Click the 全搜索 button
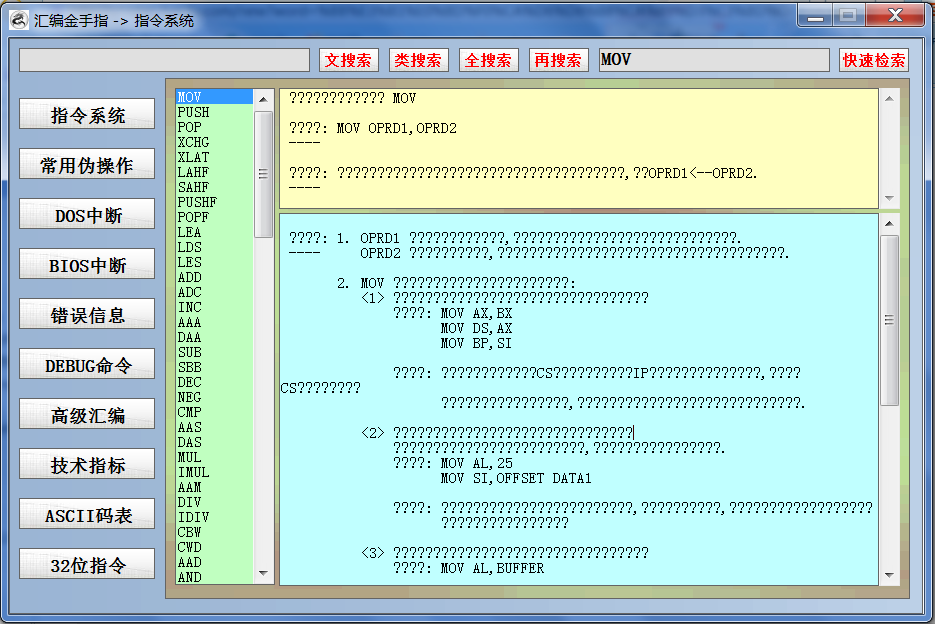The width and height of the screenshot is (935, 624). click(488, 60)
